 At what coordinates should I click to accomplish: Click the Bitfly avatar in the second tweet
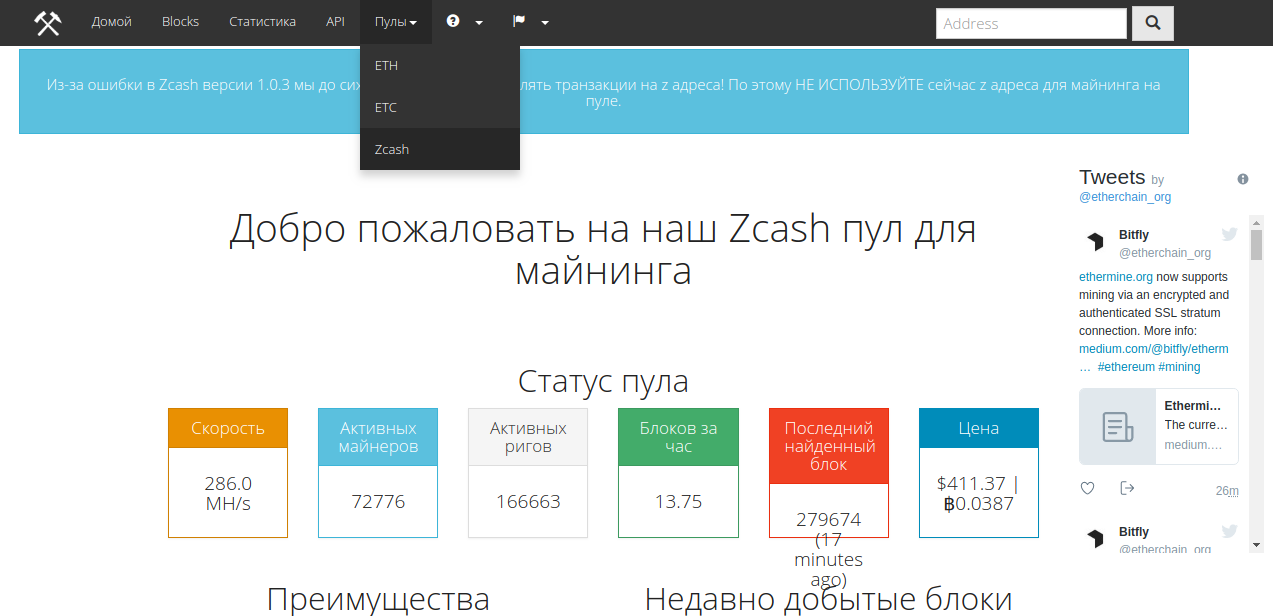[1095, 539]
